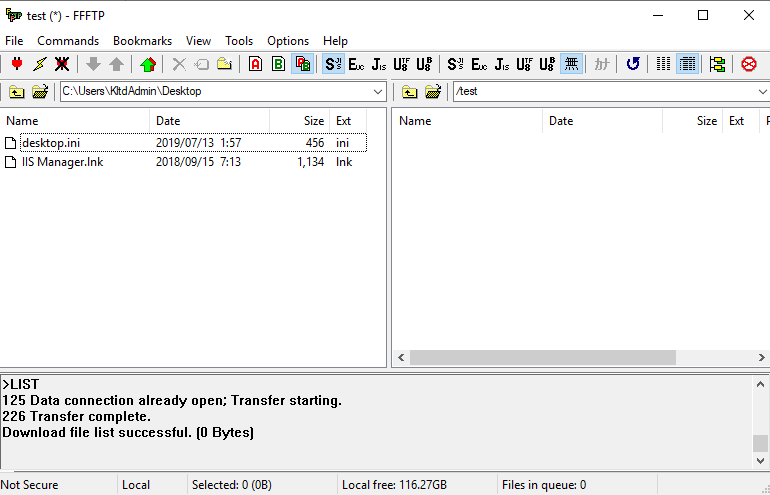Select ASCII transfer mode (red A)
770x495 pixels.
(255, 64)
